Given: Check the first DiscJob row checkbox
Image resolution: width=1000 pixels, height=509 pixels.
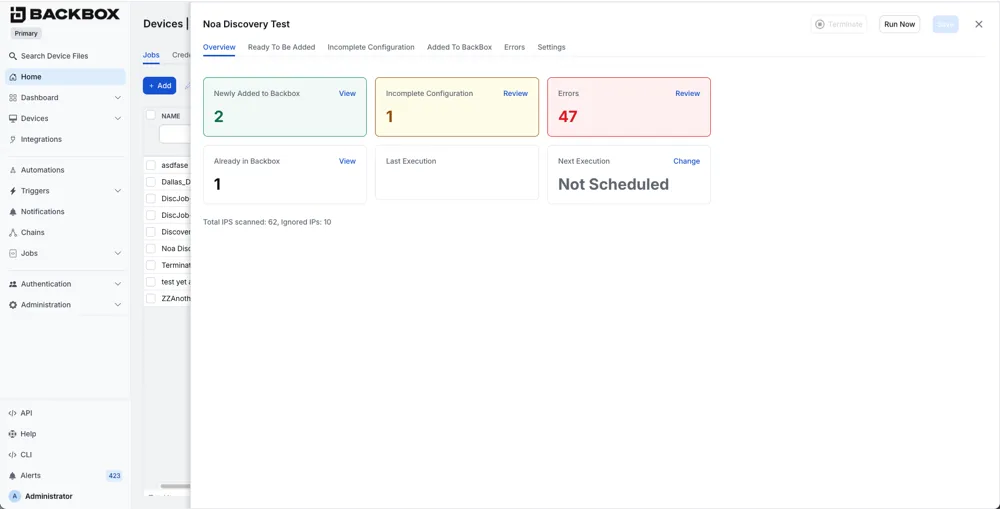Looking at the screenshot, I should pyautogui.click(x=151, y=198).
